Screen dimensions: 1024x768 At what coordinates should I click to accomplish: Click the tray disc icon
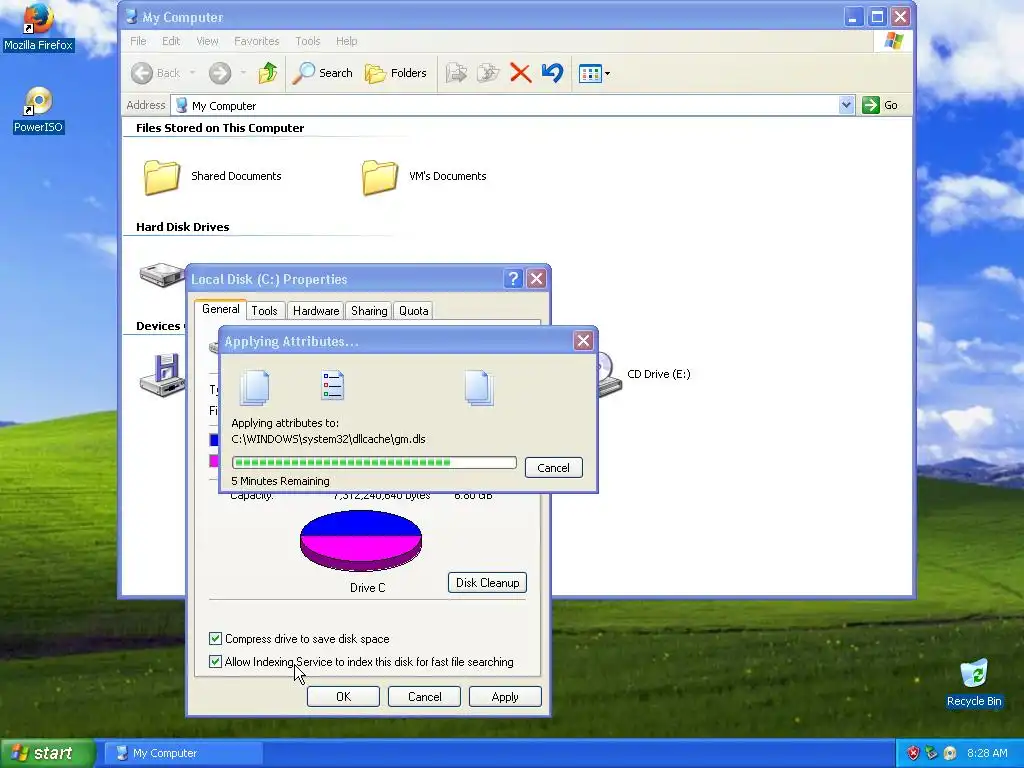[x=950, y=753]
